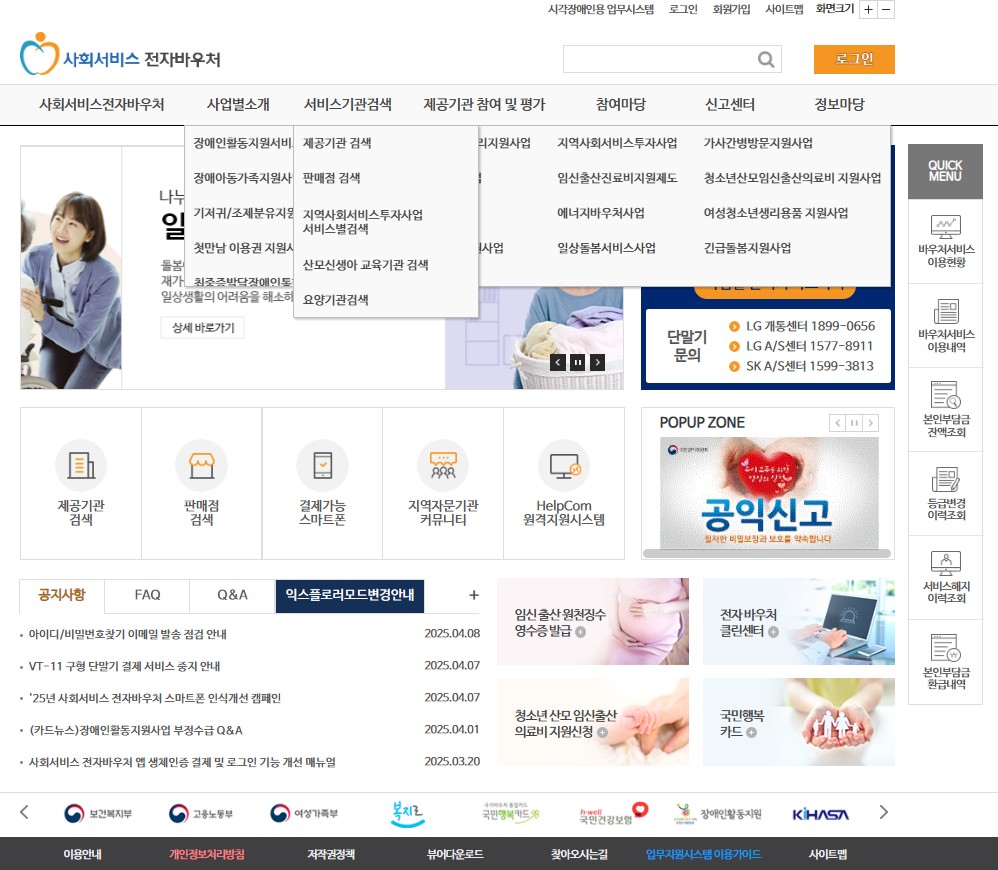Click the search magnifier icon

(x=766, y=60)
